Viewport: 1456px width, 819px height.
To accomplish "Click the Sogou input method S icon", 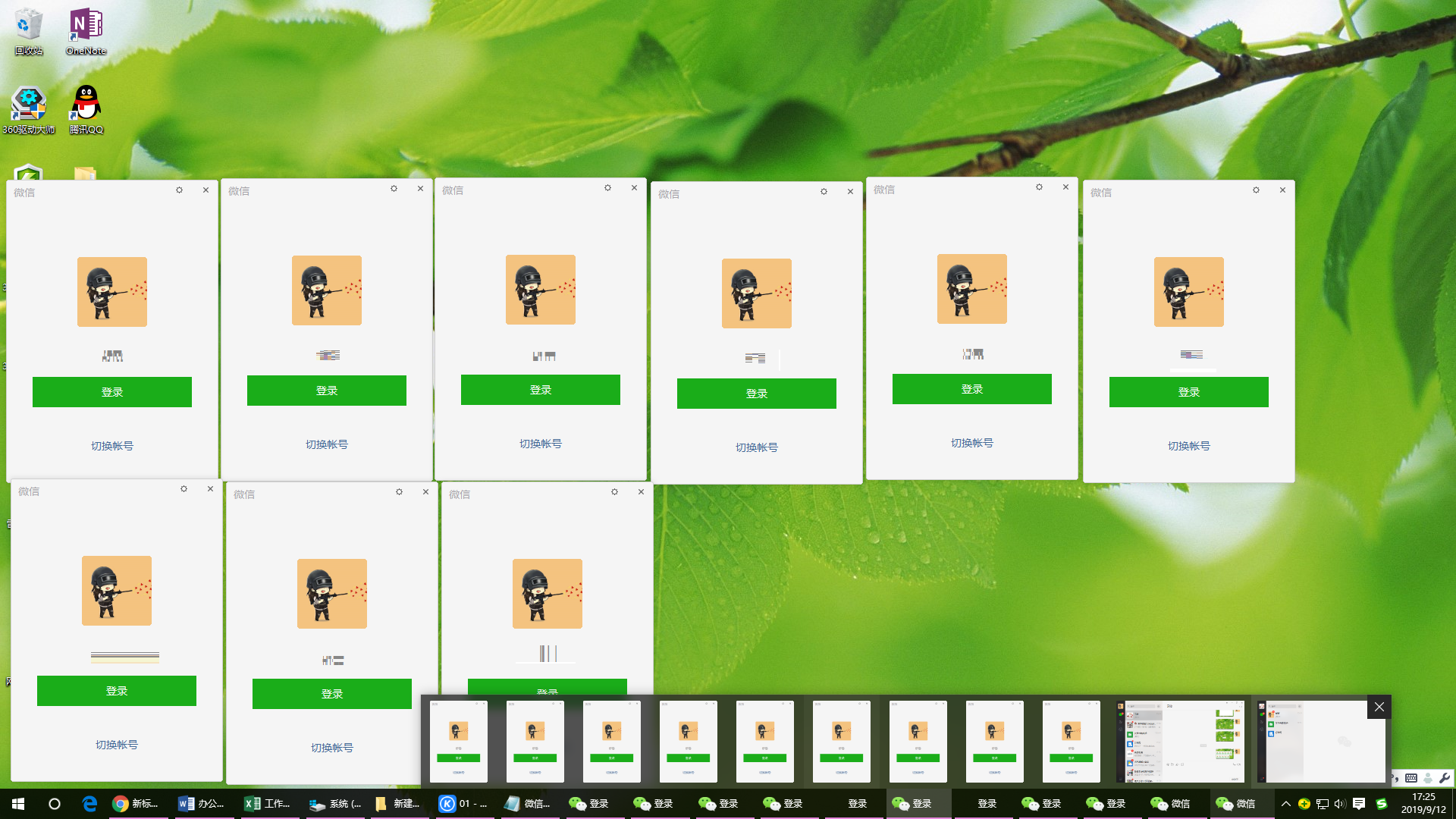I will (1381, 804).
